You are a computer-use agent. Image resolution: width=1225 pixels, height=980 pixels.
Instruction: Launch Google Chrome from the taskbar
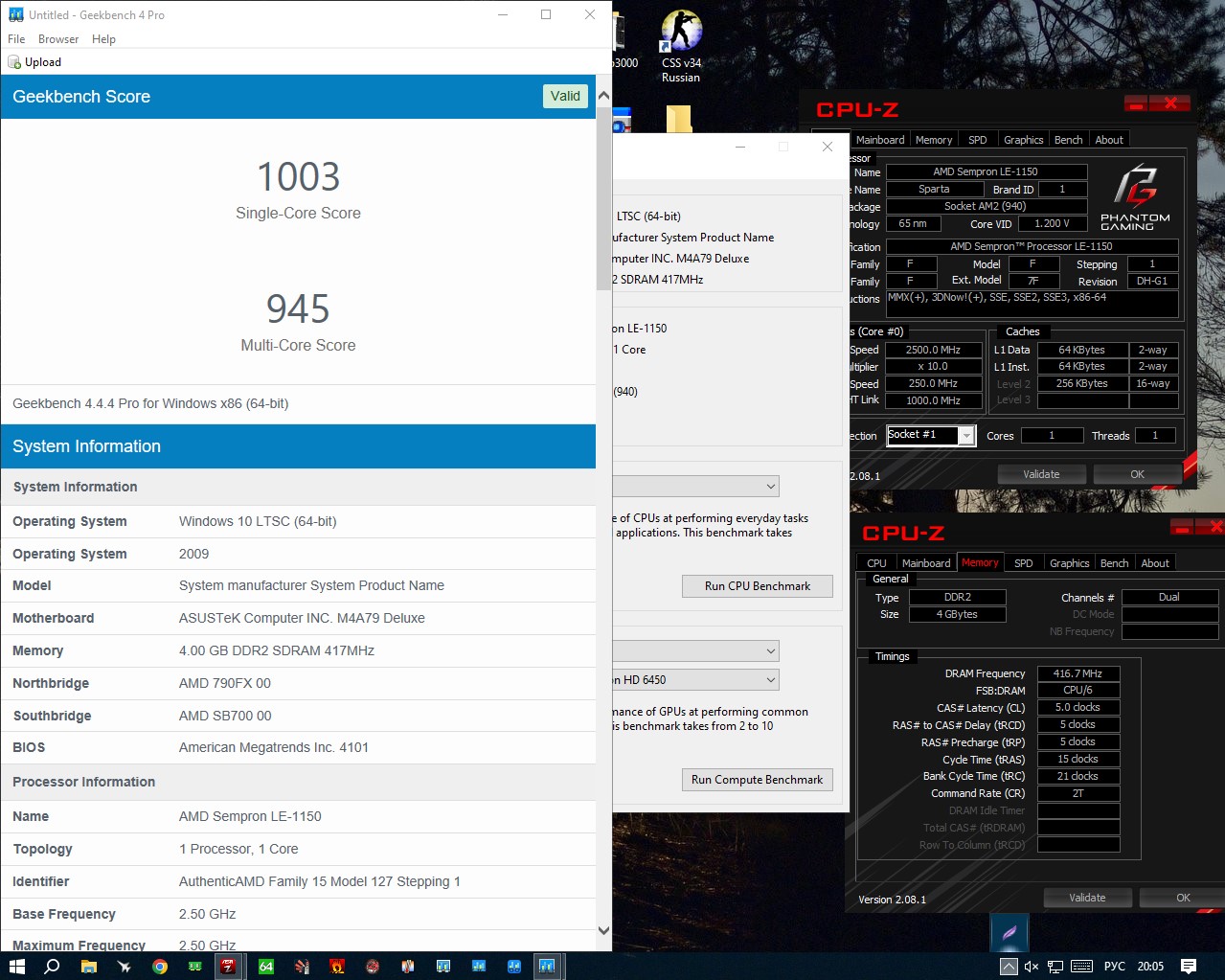coord(160,966)
